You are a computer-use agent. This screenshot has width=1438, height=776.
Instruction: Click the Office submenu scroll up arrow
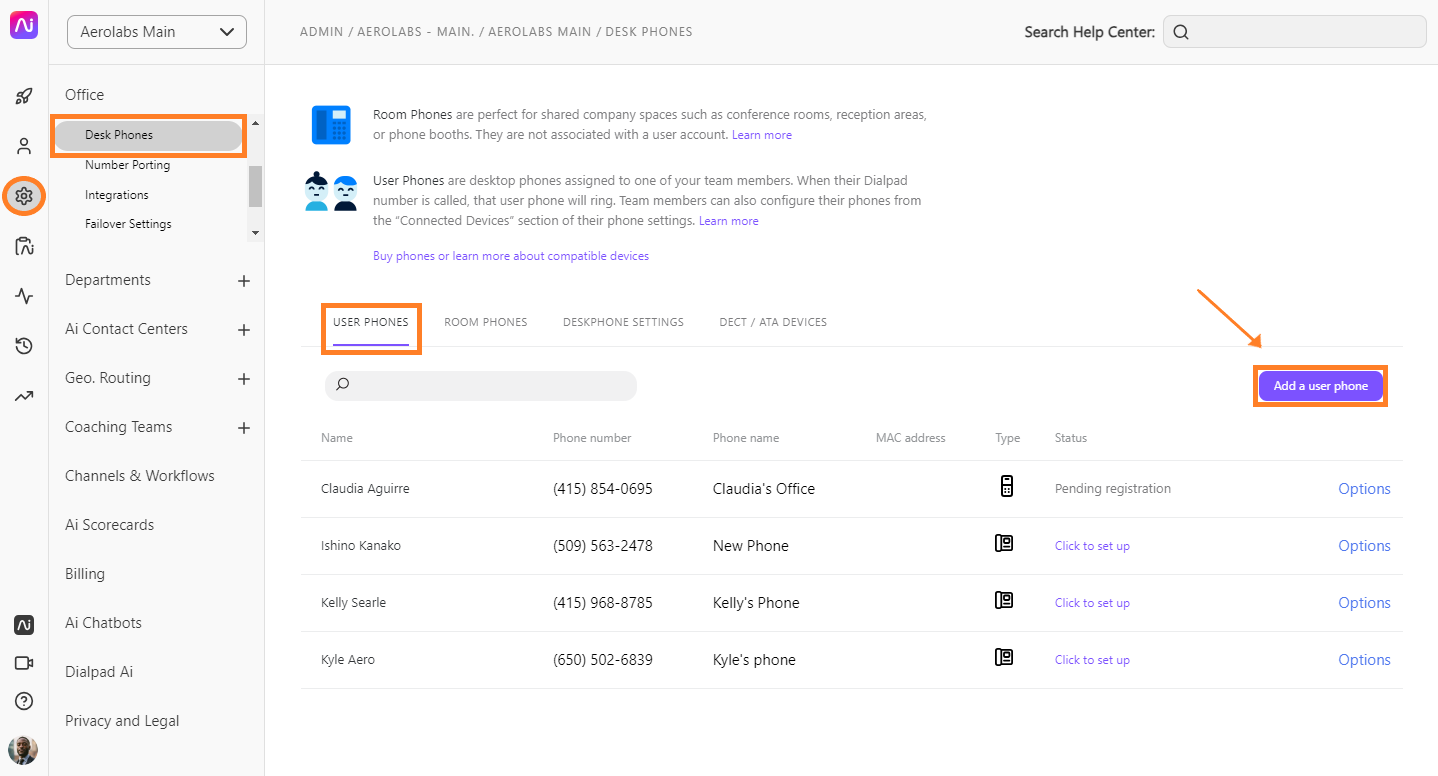point(255,124)
